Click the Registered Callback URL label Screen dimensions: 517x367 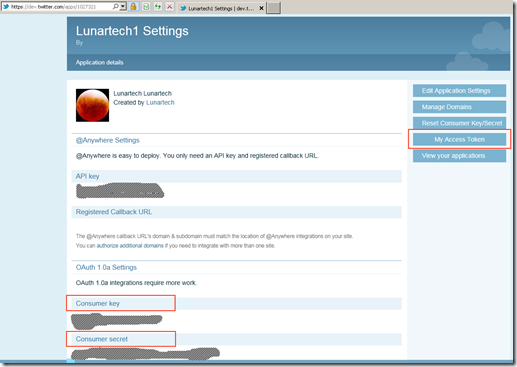point(114,212)
